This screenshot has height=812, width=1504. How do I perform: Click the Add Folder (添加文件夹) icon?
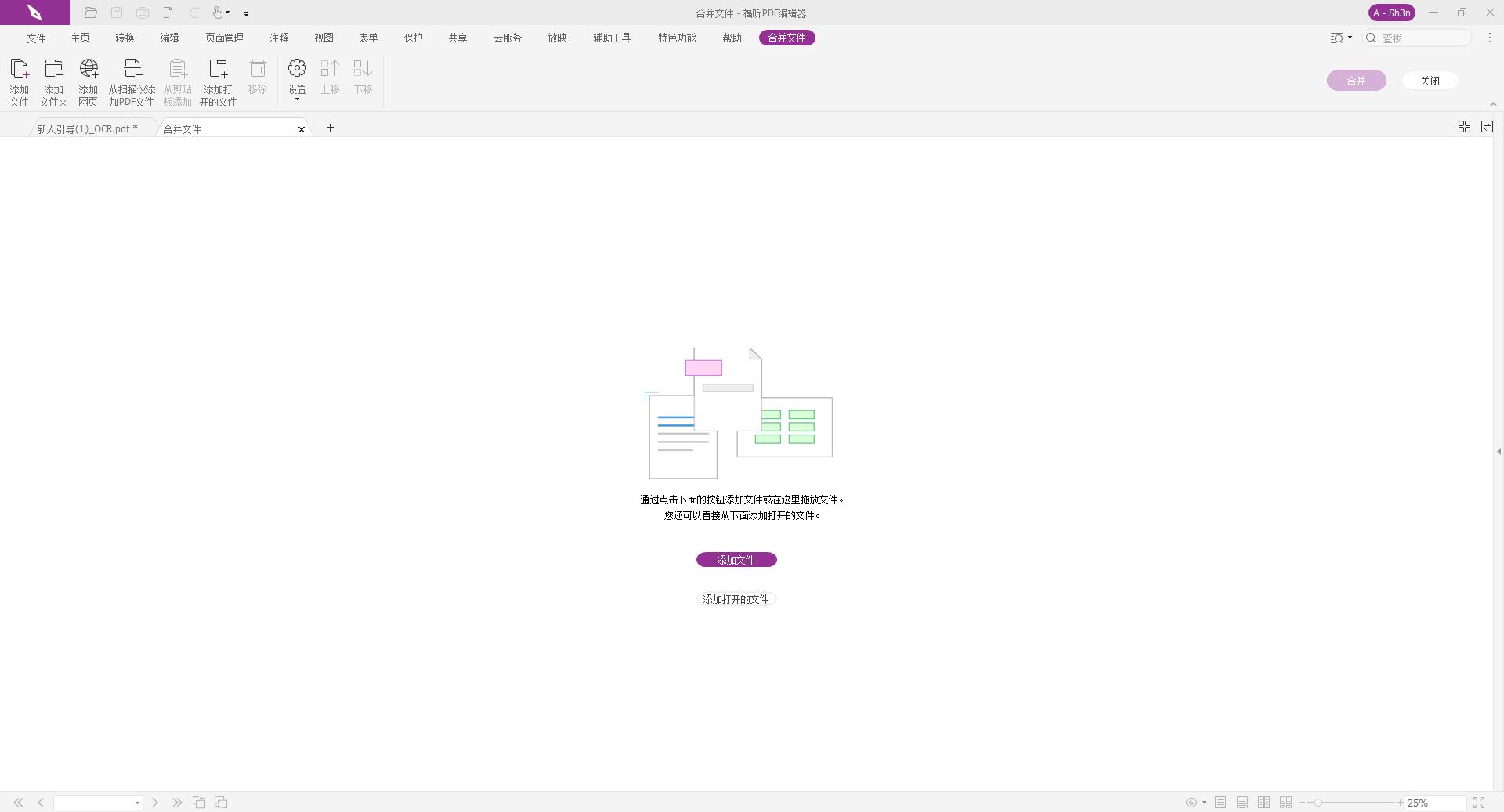[53, 81]
